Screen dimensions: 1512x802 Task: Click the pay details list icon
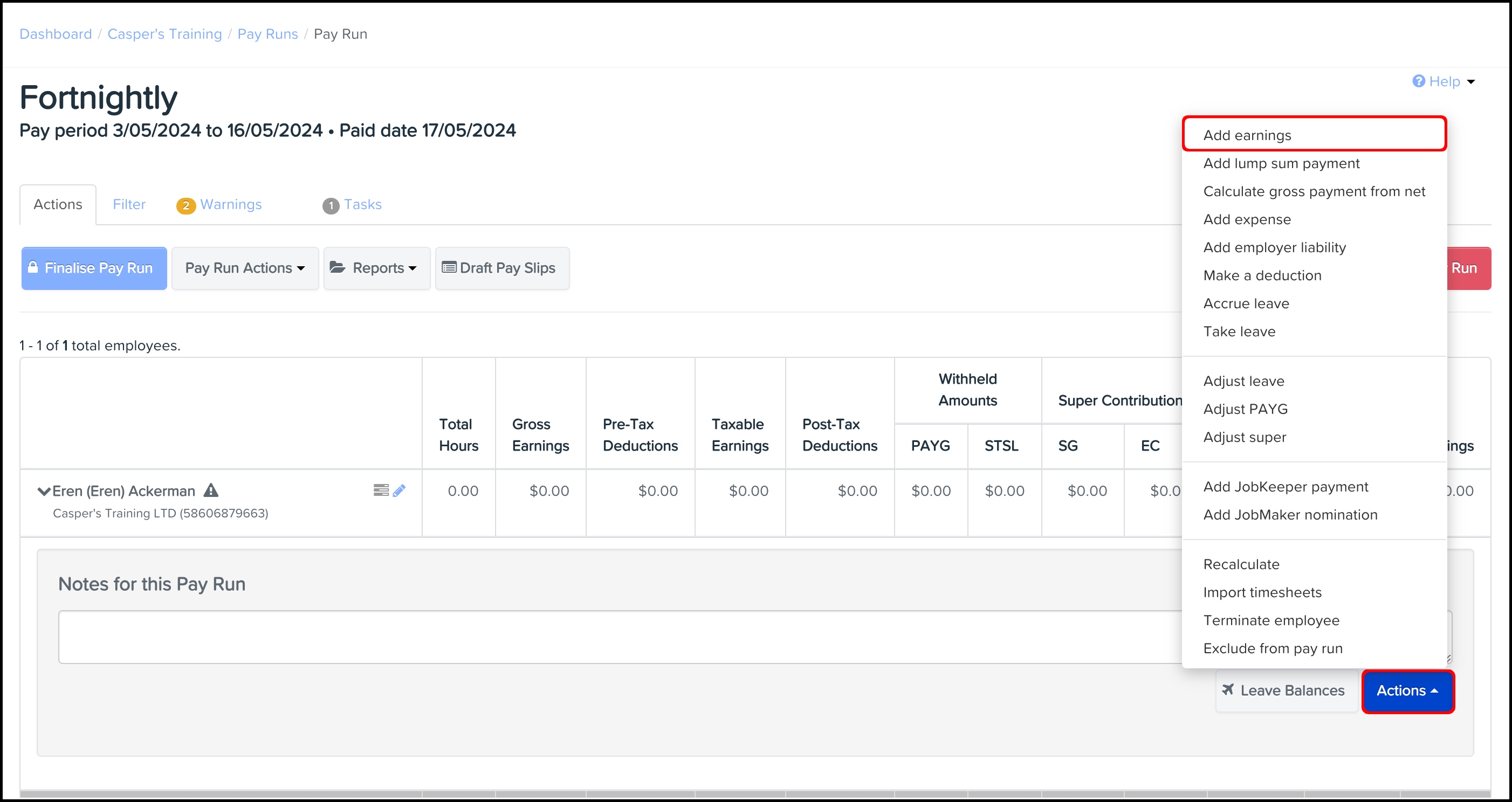coord(381,490)
